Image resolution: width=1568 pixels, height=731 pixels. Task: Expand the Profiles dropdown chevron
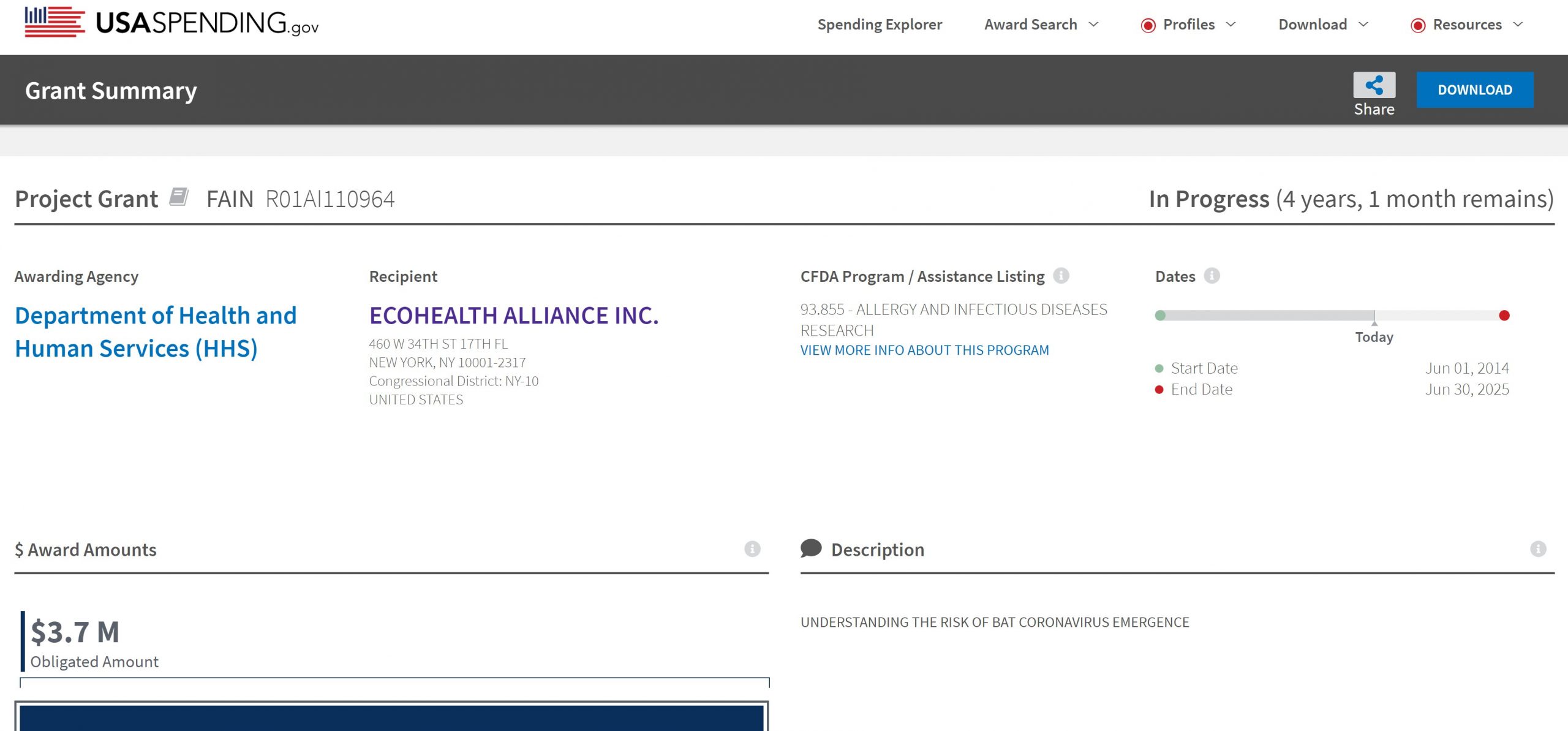tap(1231, 25)
